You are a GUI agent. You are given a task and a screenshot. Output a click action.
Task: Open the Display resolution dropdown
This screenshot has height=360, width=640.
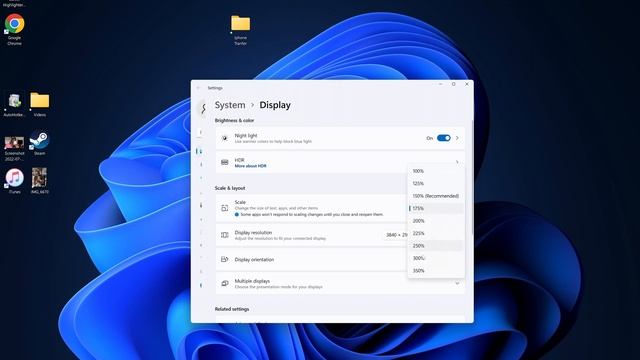pos(396,235)
